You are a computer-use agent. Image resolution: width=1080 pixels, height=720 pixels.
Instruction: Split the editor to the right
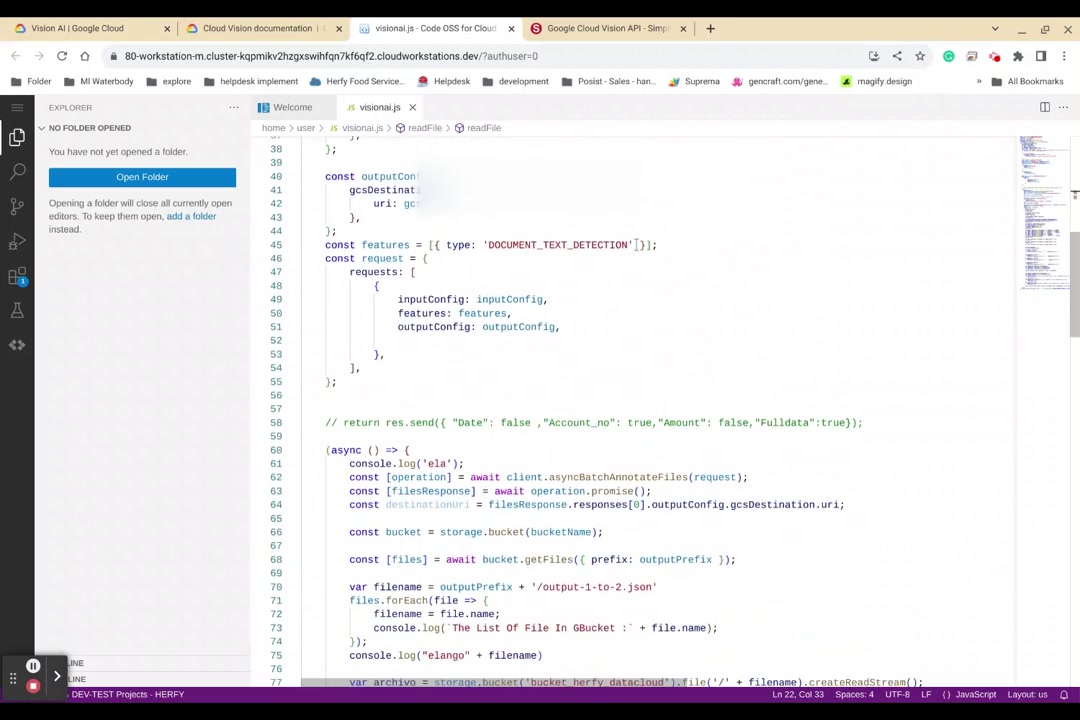pos(1045,107)
